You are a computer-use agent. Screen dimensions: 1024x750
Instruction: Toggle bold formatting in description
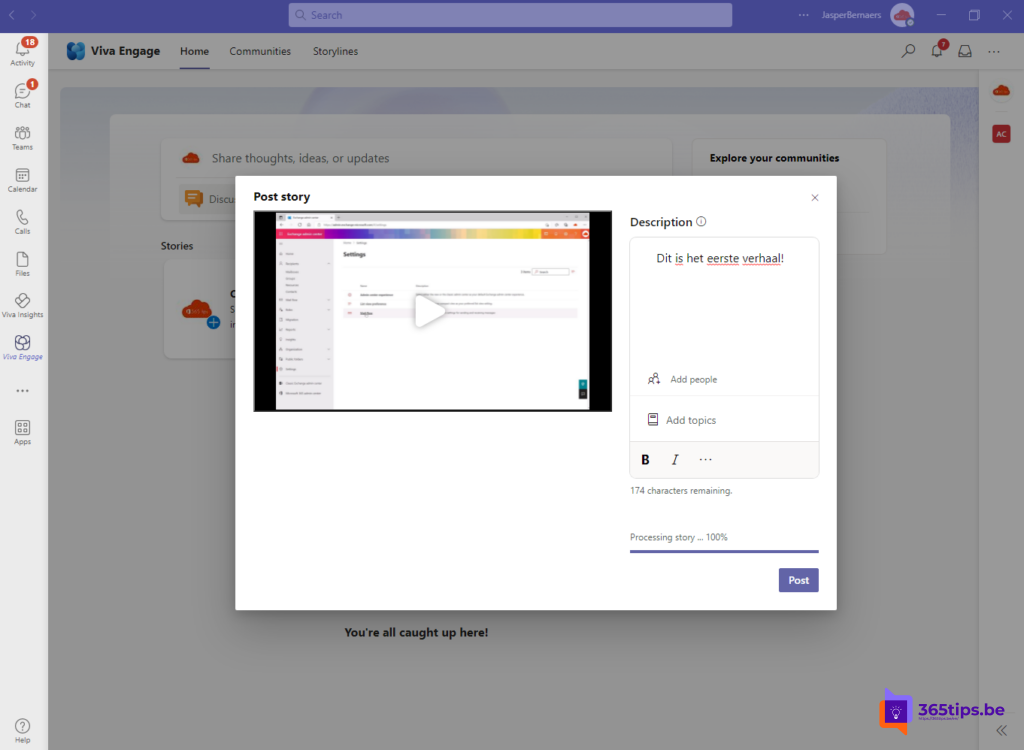645,460
